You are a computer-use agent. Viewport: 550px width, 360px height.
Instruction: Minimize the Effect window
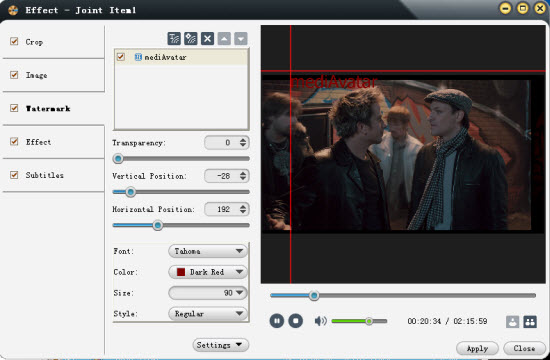(505, 8)
